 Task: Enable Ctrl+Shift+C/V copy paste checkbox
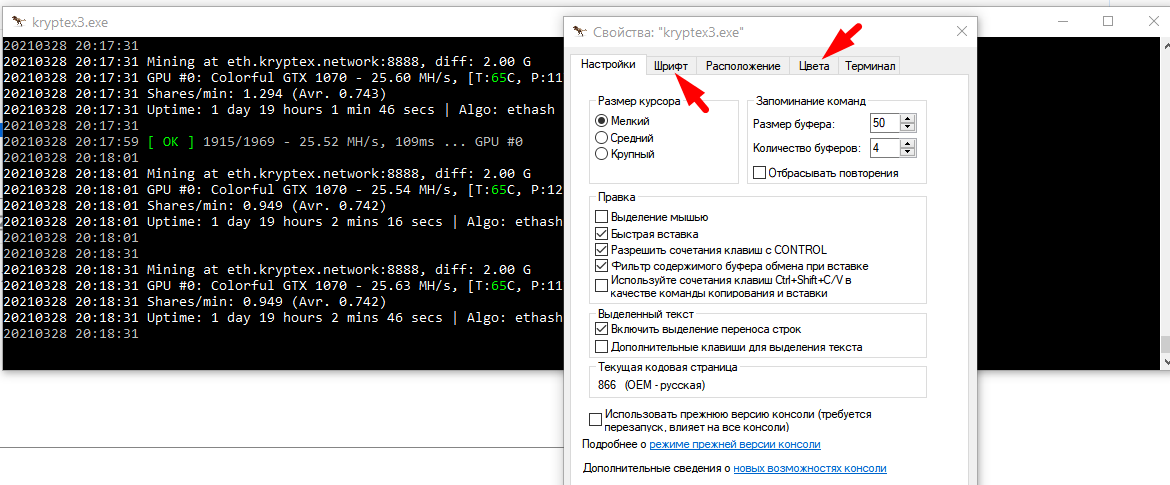click(x=601, y=286)
